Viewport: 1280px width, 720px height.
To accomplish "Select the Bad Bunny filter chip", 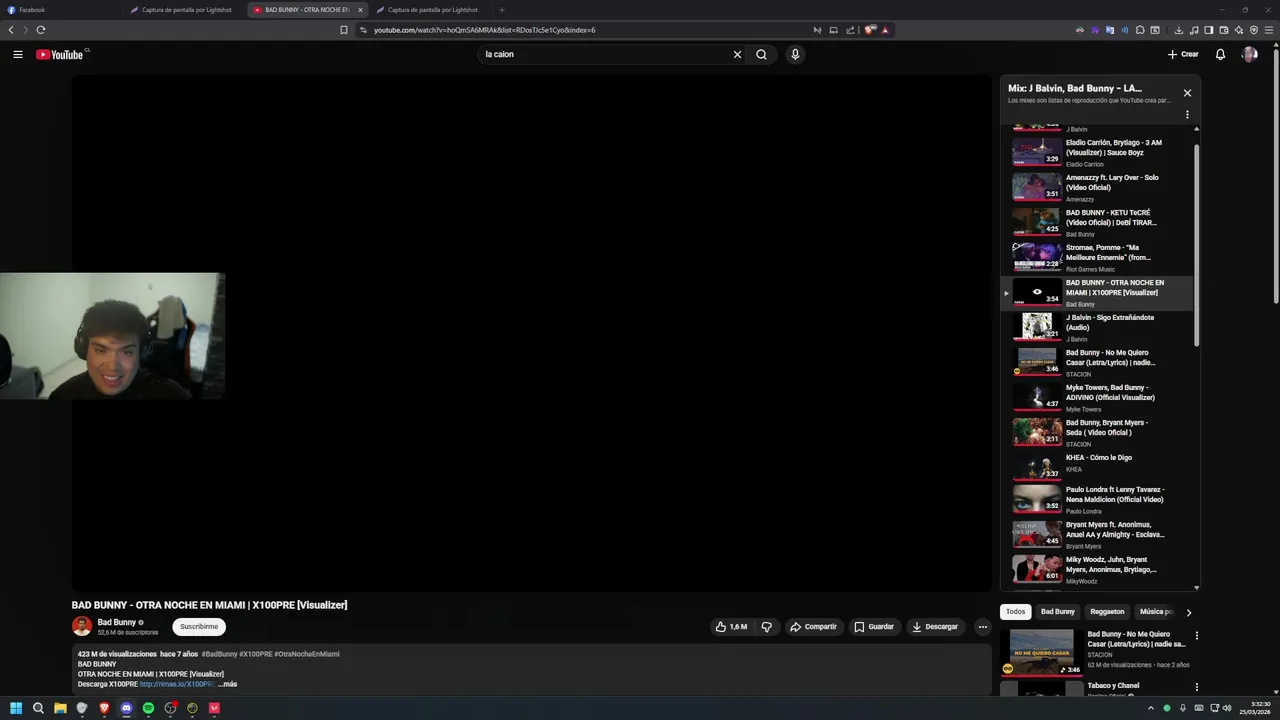I will [1057, 612].
